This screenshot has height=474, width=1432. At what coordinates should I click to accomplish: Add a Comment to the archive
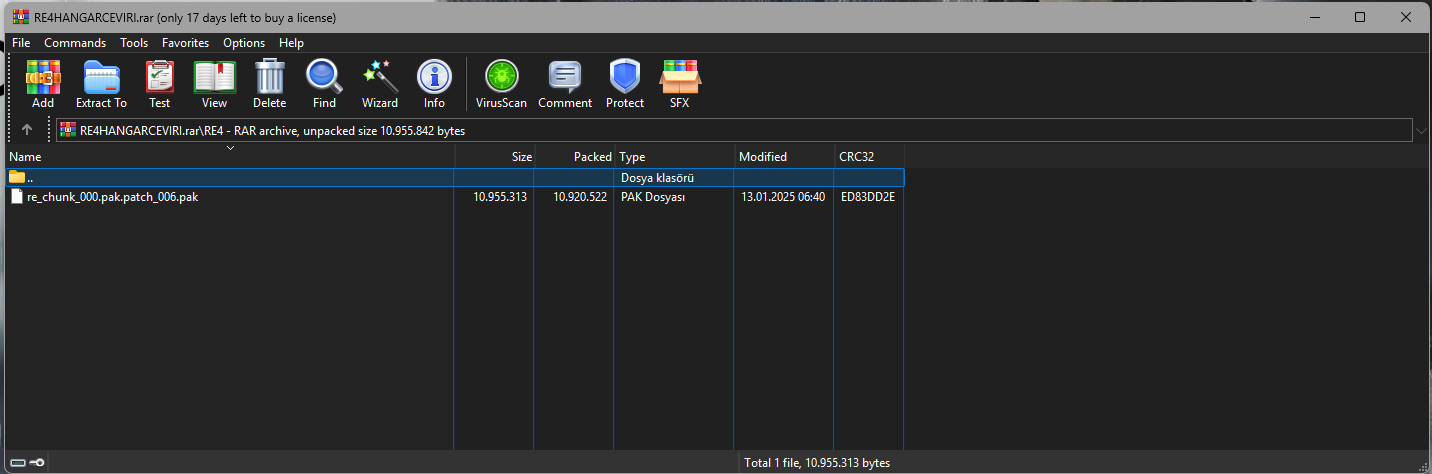565,83
